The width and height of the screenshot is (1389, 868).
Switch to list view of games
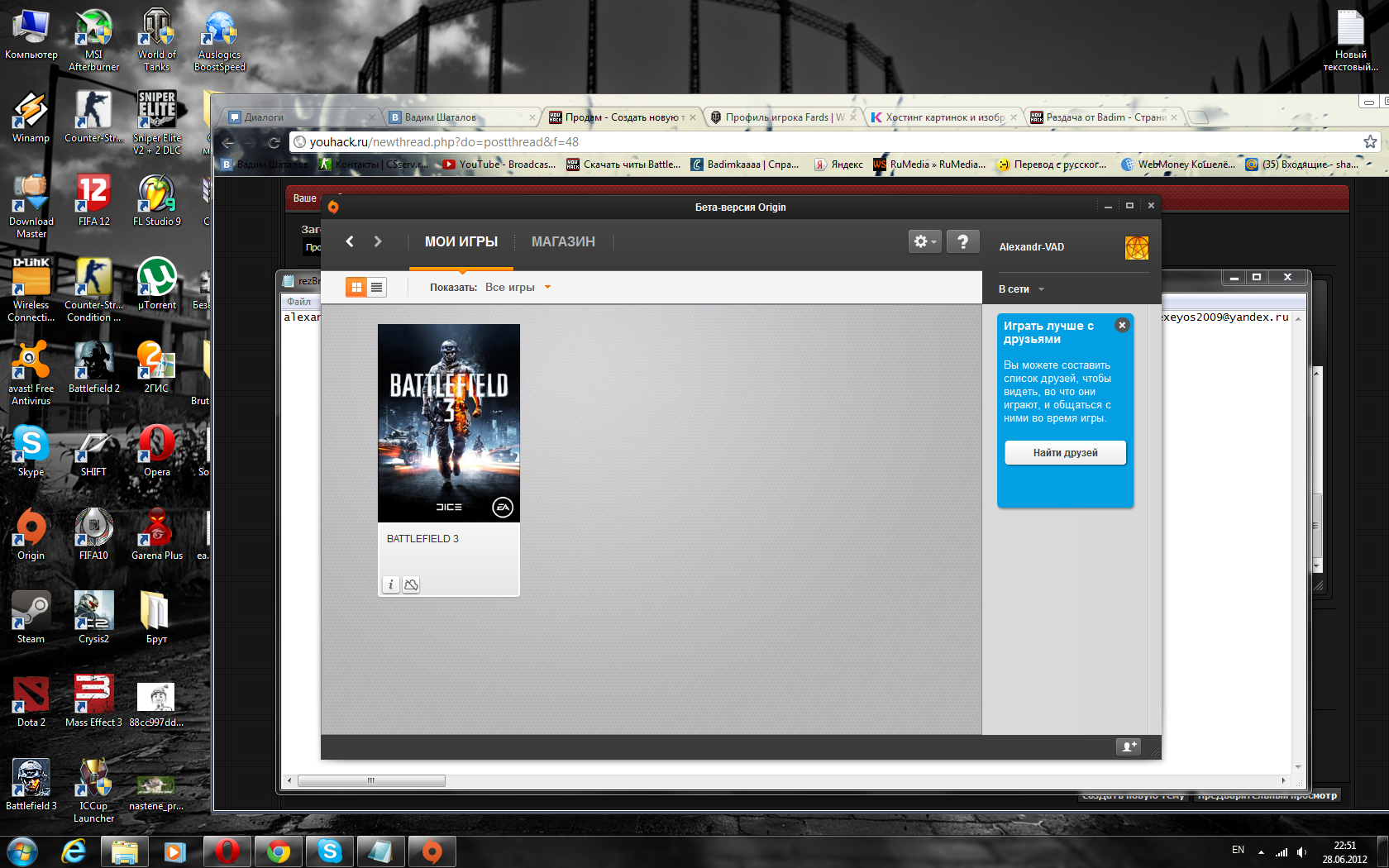[376, 287]
